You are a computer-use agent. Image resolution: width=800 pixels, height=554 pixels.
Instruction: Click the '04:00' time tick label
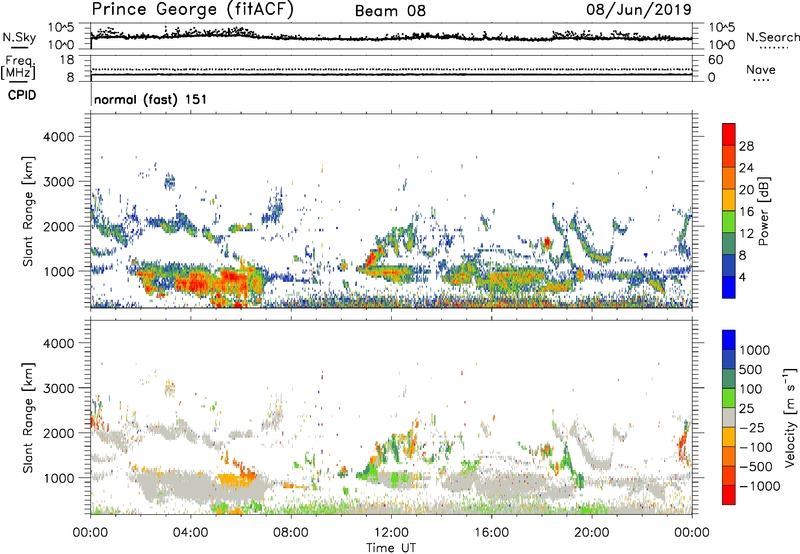(x=190, y=533)
